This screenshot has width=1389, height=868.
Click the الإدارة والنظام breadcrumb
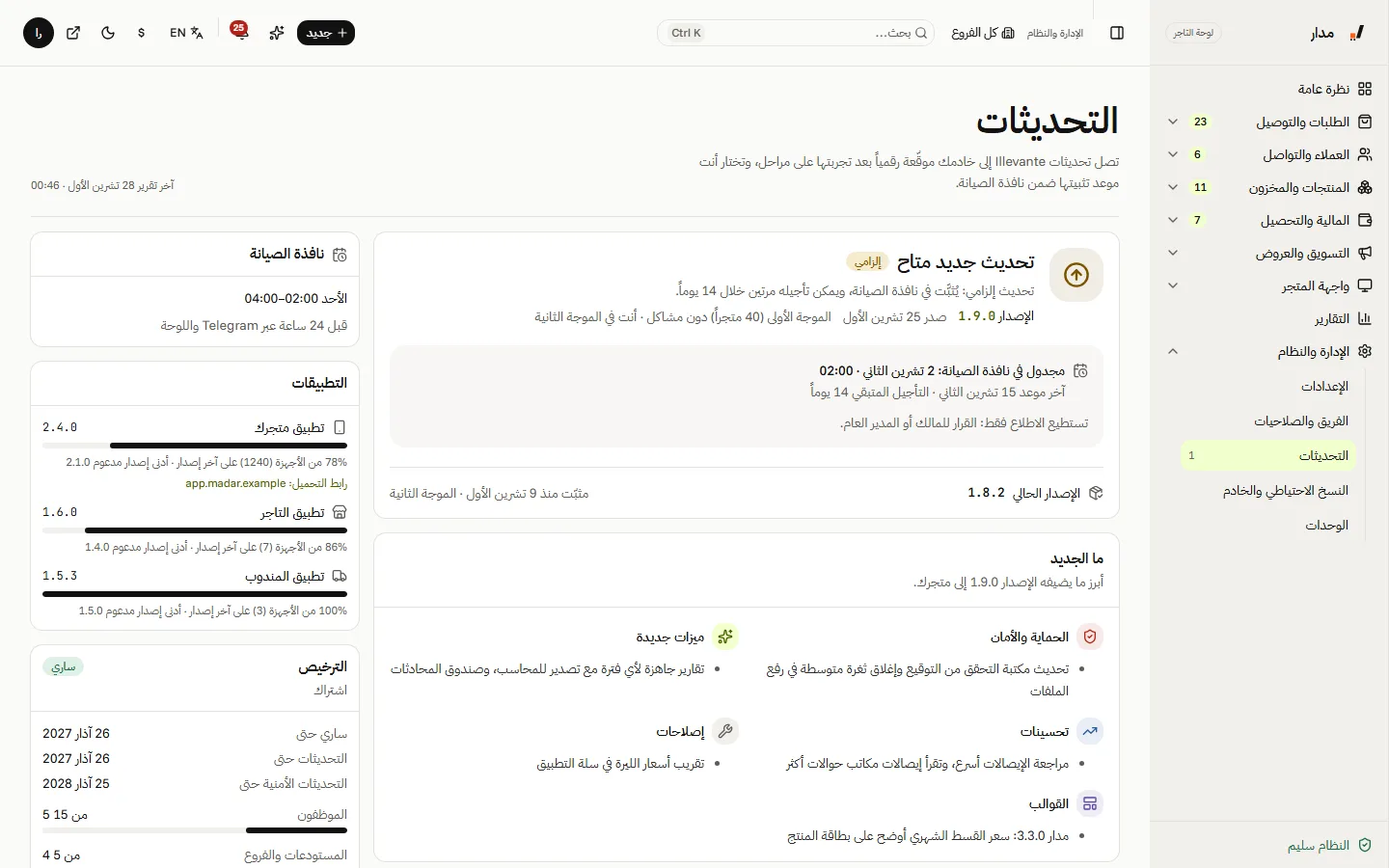click(x=1055, y=33)
